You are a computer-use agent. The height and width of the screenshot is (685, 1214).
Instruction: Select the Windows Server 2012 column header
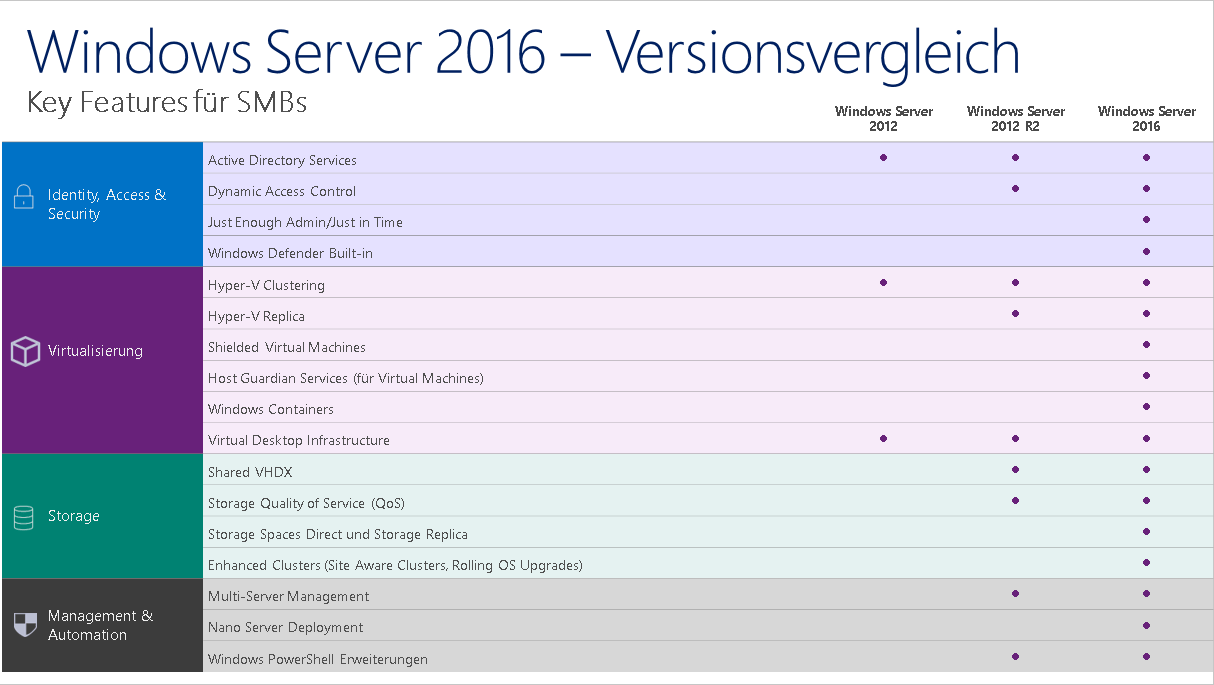point(883,119)
